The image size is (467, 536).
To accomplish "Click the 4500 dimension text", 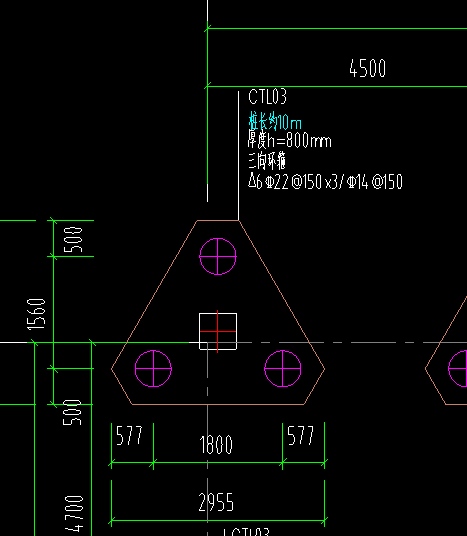I will 368,68.
